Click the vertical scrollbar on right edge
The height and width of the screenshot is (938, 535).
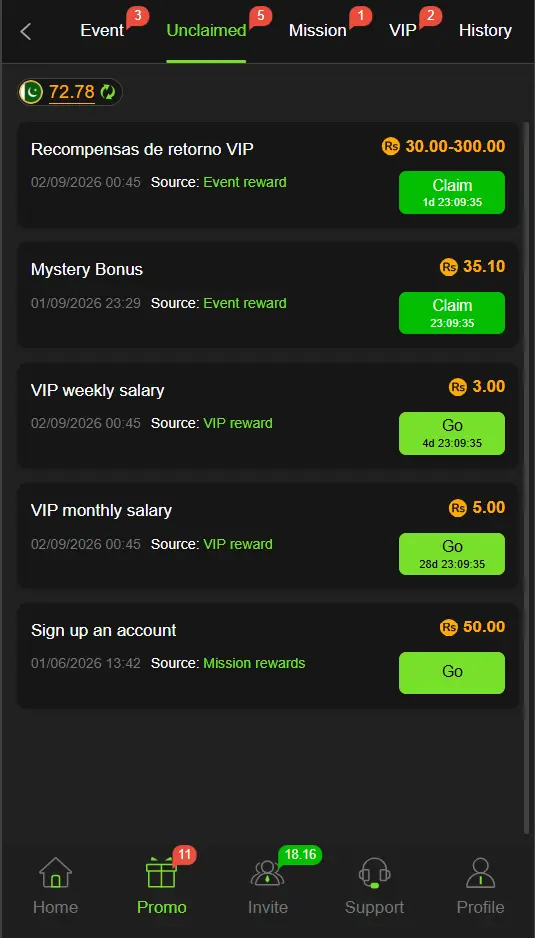pyautogui.click(x=526, y=479)
